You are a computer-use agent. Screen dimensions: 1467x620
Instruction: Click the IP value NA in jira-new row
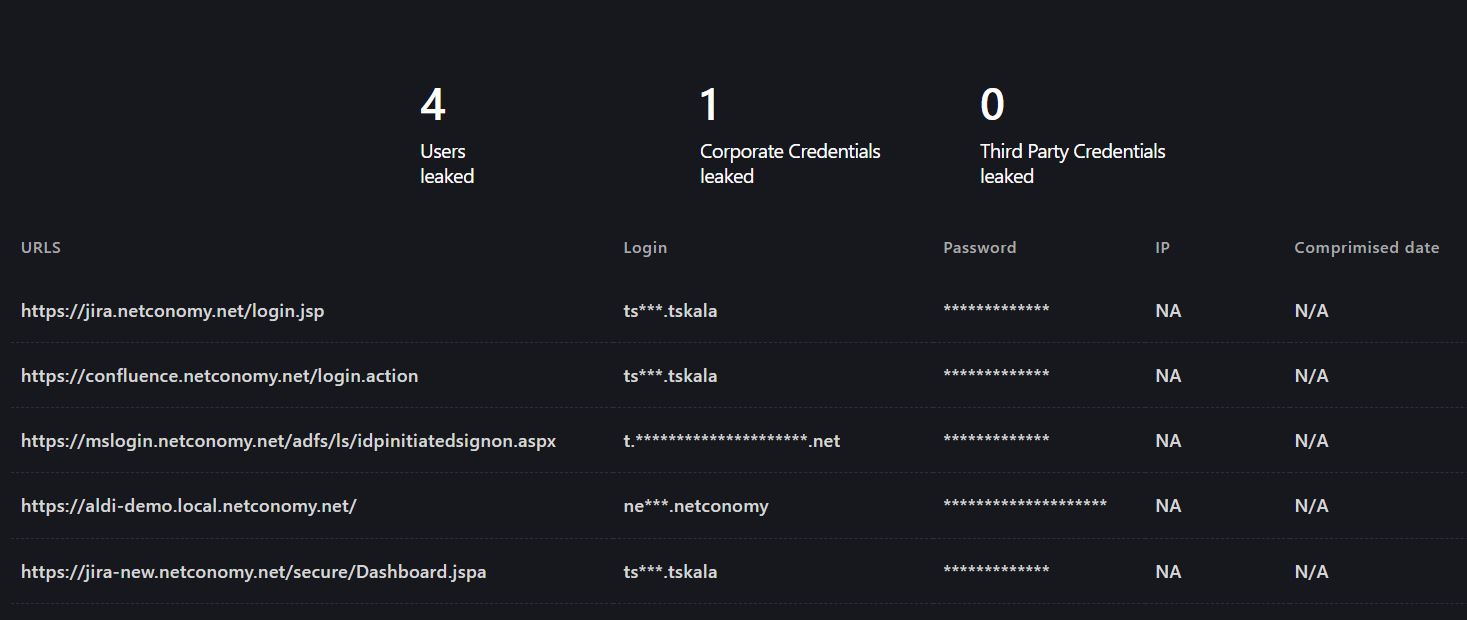tap(1168, 572)
